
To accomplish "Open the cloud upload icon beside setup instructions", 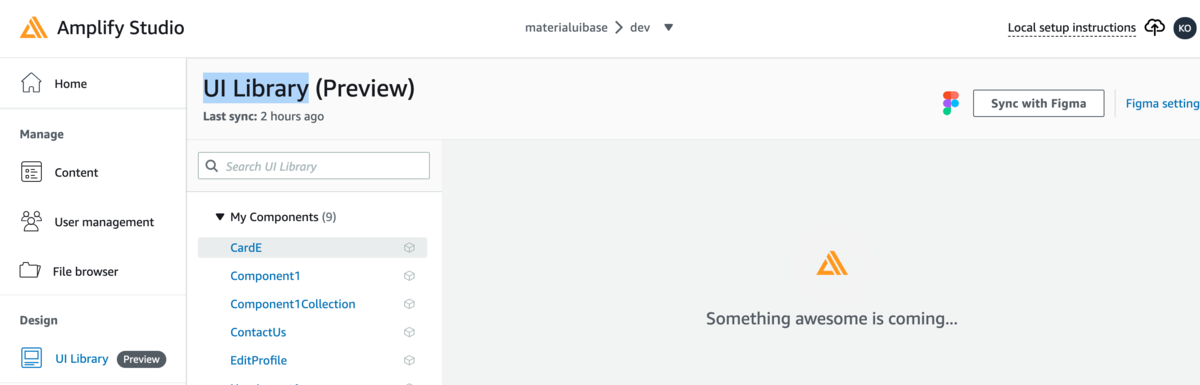I will point(1155,27).
